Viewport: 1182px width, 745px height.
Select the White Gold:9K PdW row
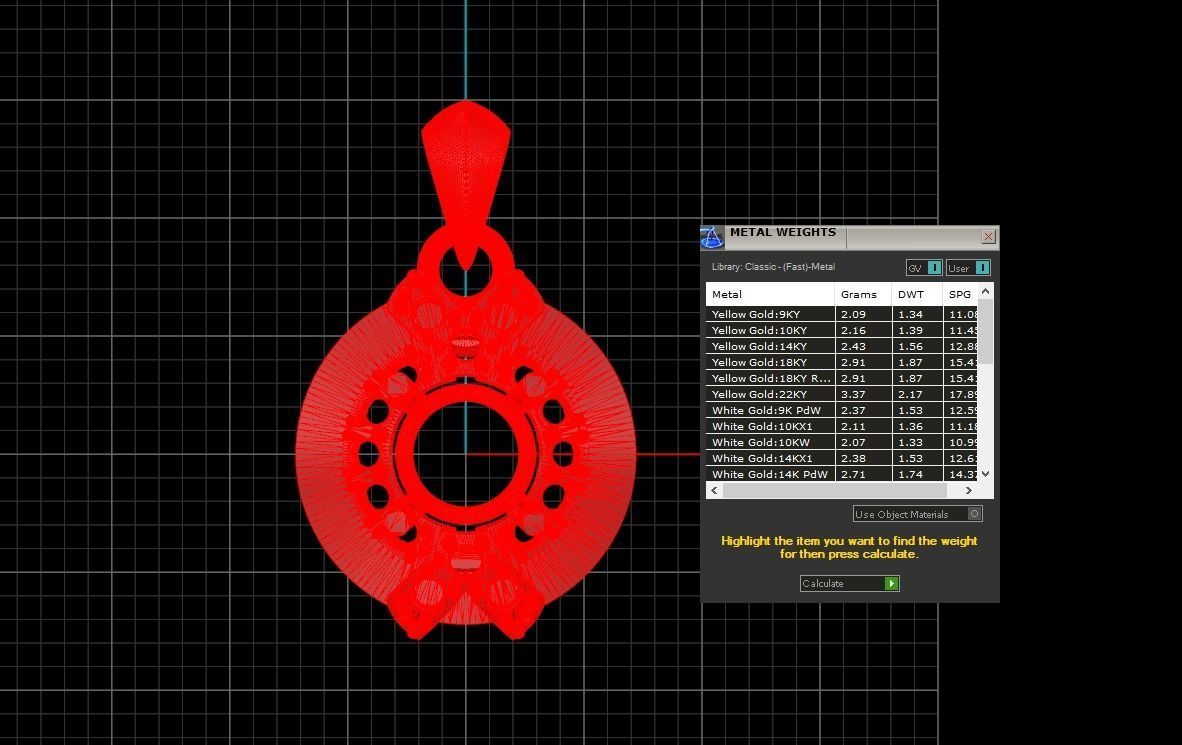841,410
